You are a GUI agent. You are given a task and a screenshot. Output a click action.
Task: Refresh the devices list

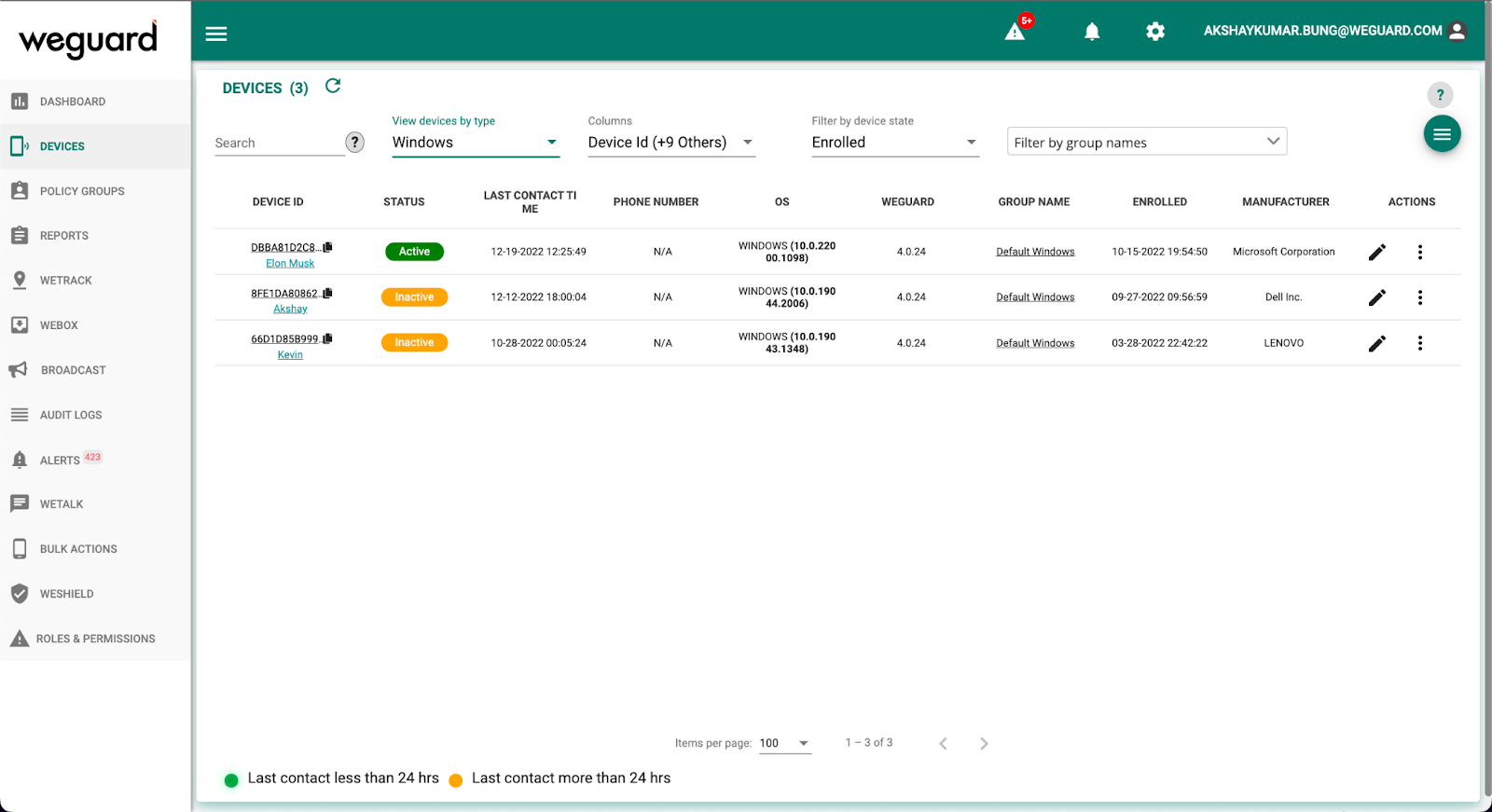click(x=333, y=86)
